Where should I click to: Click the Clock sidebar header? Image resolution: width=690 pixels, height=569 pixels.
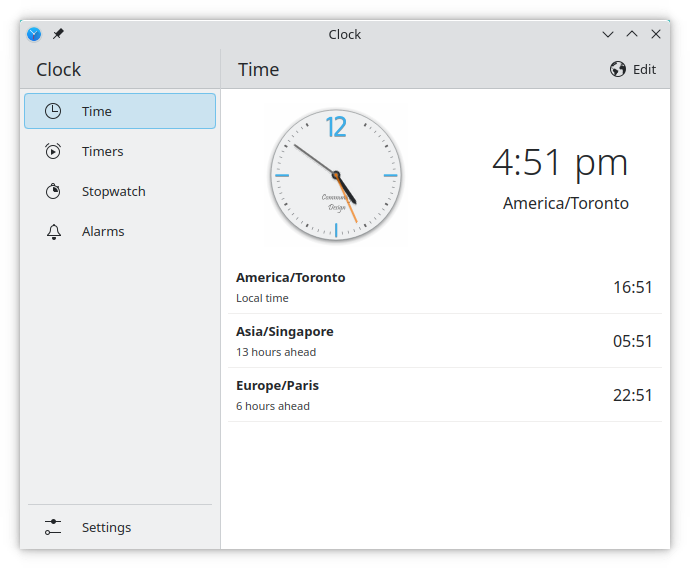click(59, 69)
